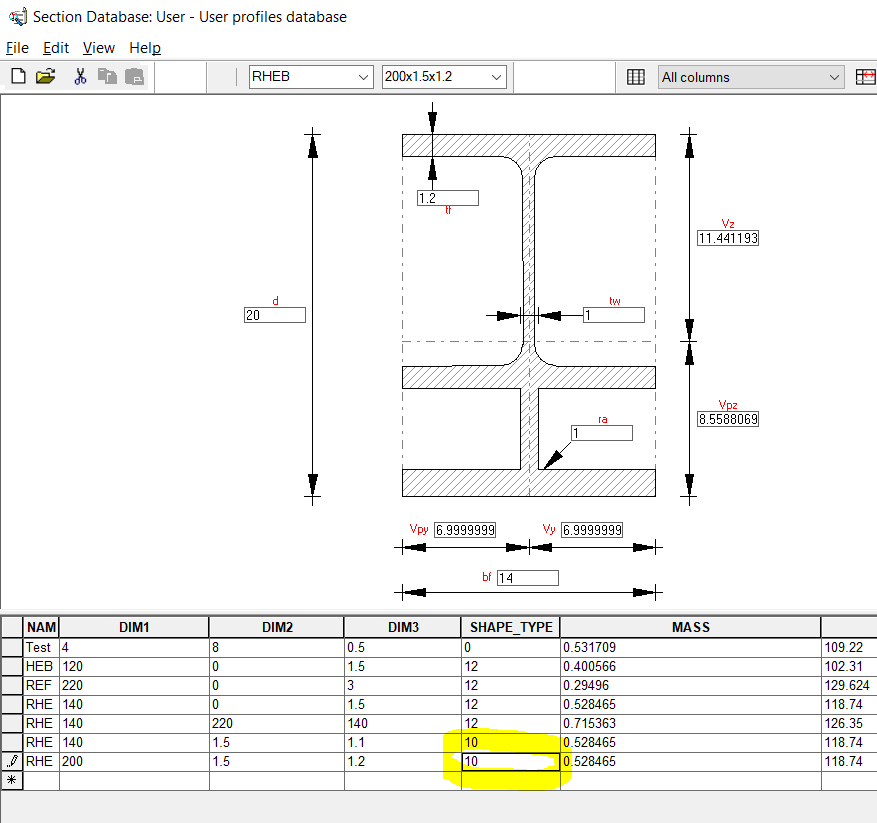
Task: Open the File menu
Action: point(17,47)
